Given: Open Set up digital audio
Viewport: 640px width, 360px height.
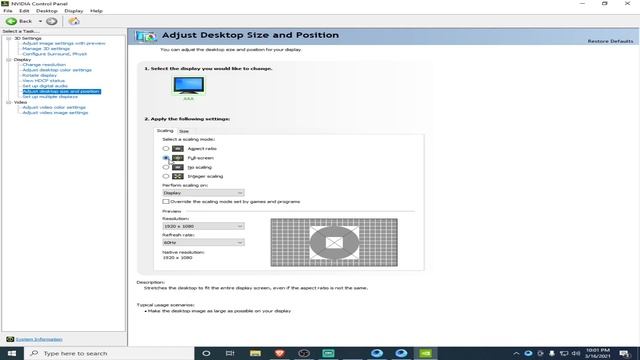Looking at the screenshot, I should [x=45, y=86].
